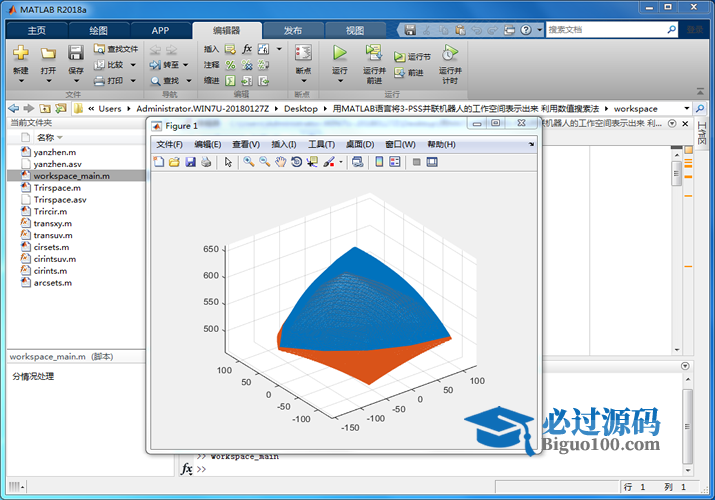The height and width of the screenshot is (500, 715).
Task: Click the Desktop path segment
Action: click(301, 108)
